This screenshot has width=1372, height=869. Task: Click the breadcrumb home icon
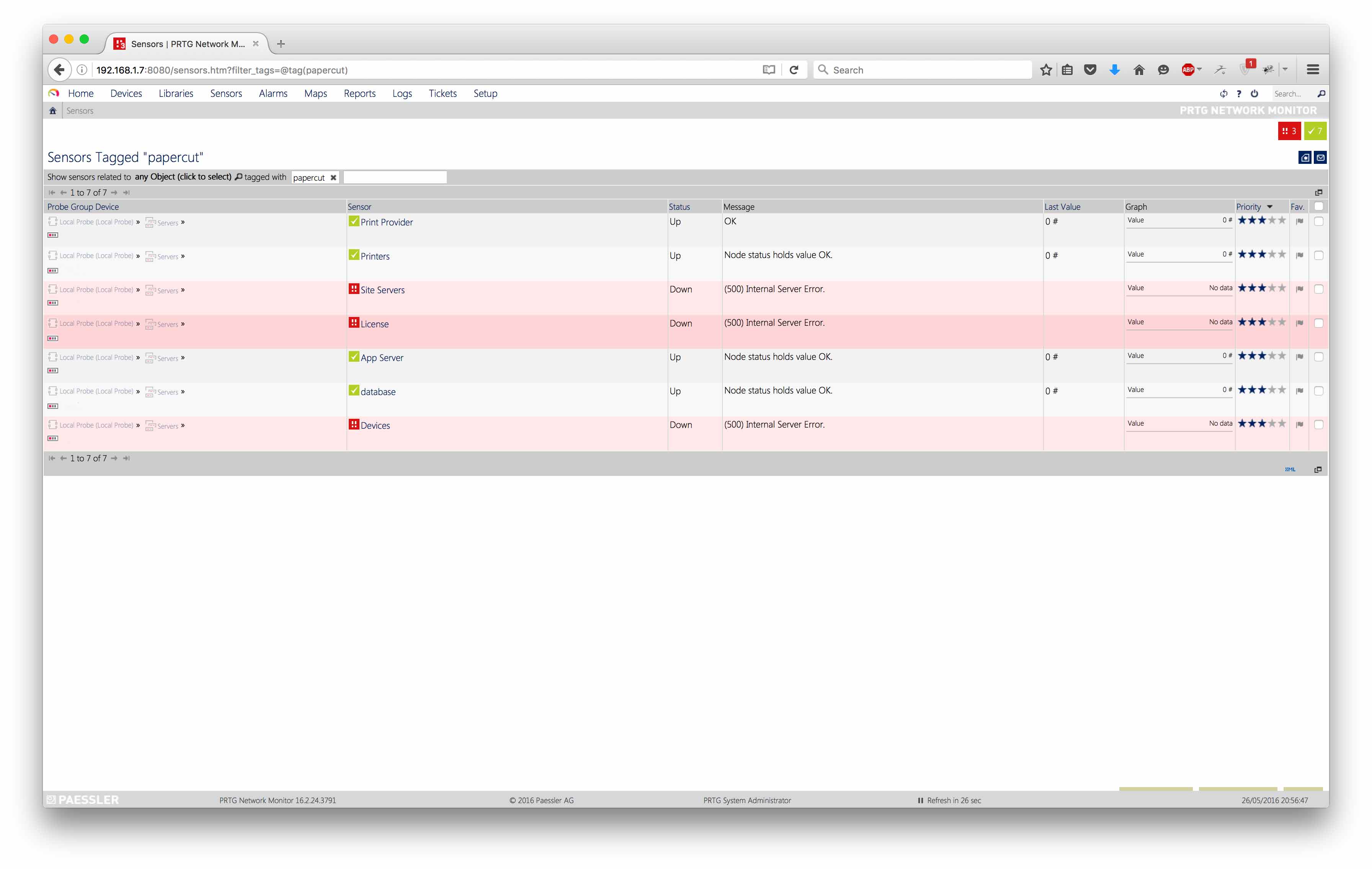(x=53, y=111)
